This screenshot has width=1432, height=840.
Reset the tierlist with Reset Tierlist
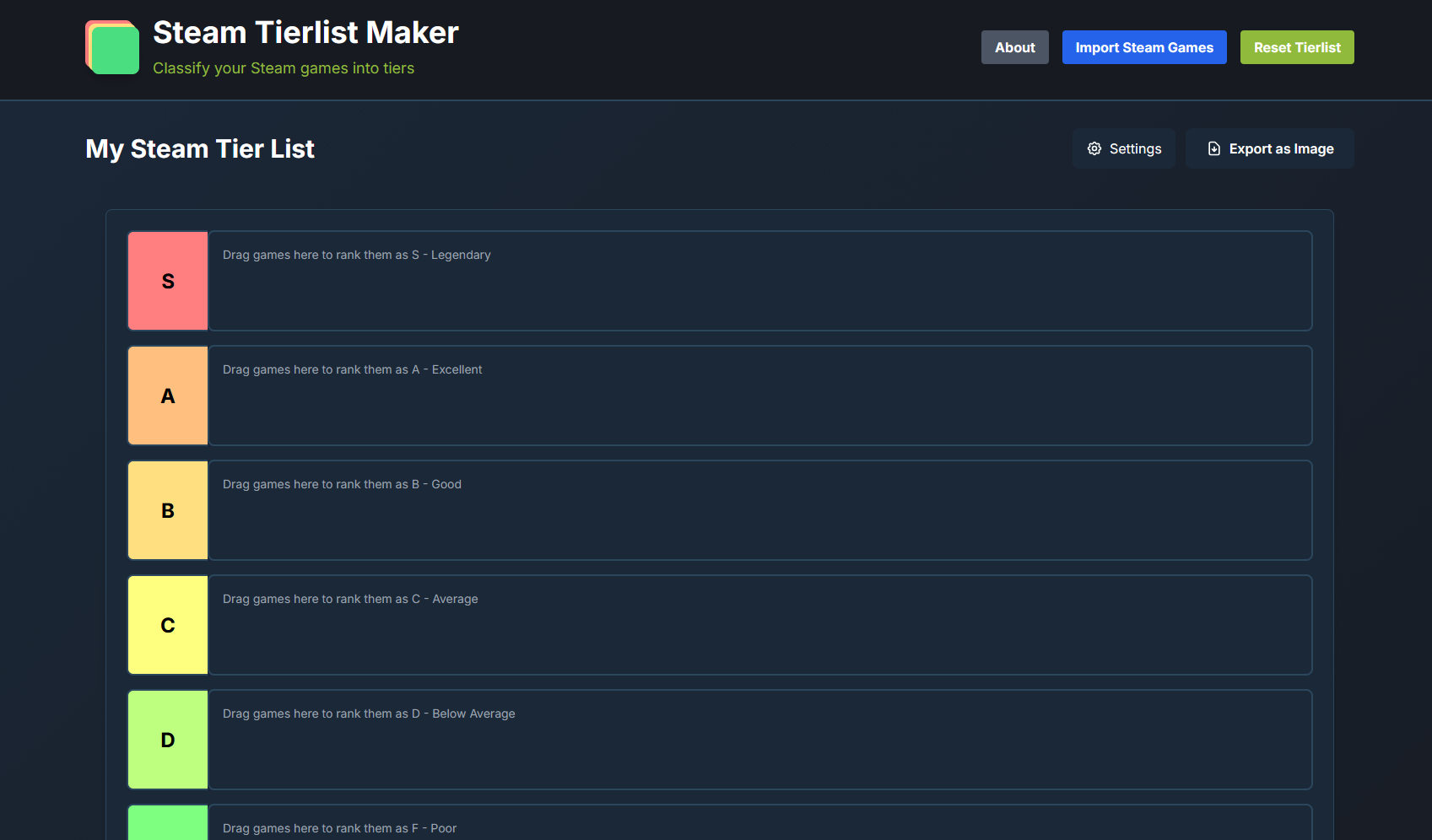pyautogui.click(x=1296, y=47)
